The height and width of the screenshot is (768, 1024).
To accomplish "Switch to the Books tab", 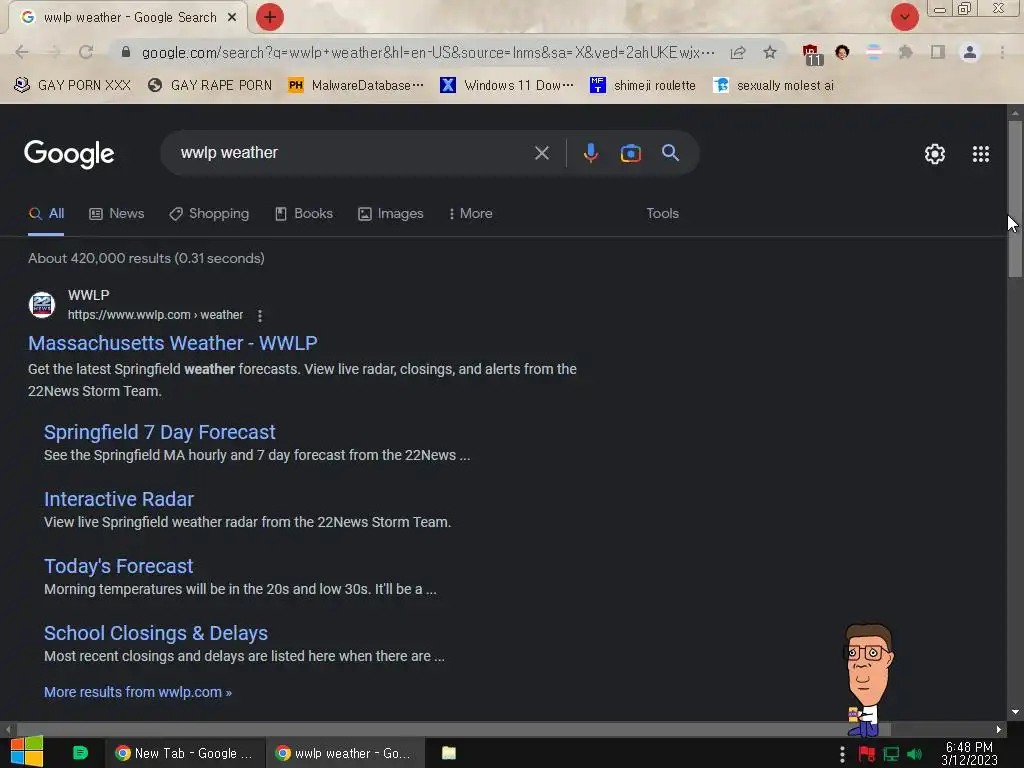I will point(304,214).
